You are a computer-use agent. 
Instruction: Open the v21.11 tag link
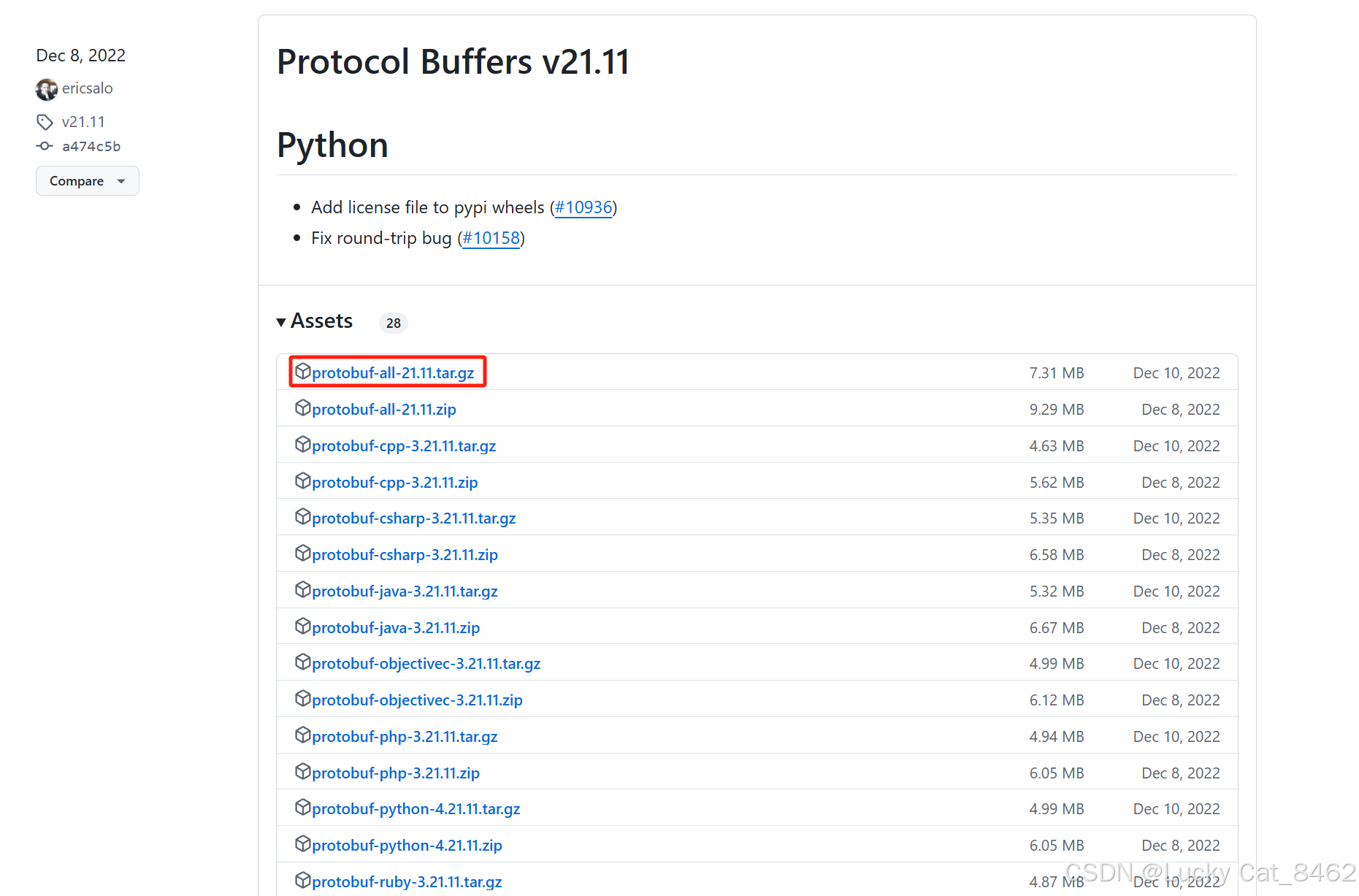pos(83,122)
